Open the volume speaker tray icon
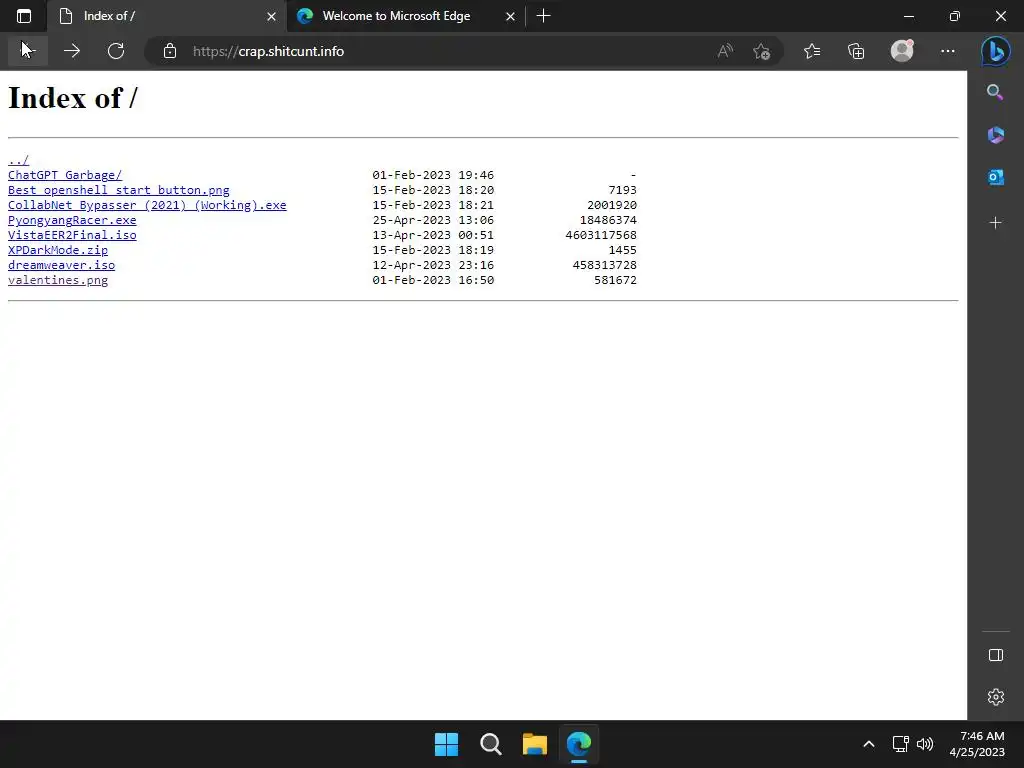 [x=925, y=744]
